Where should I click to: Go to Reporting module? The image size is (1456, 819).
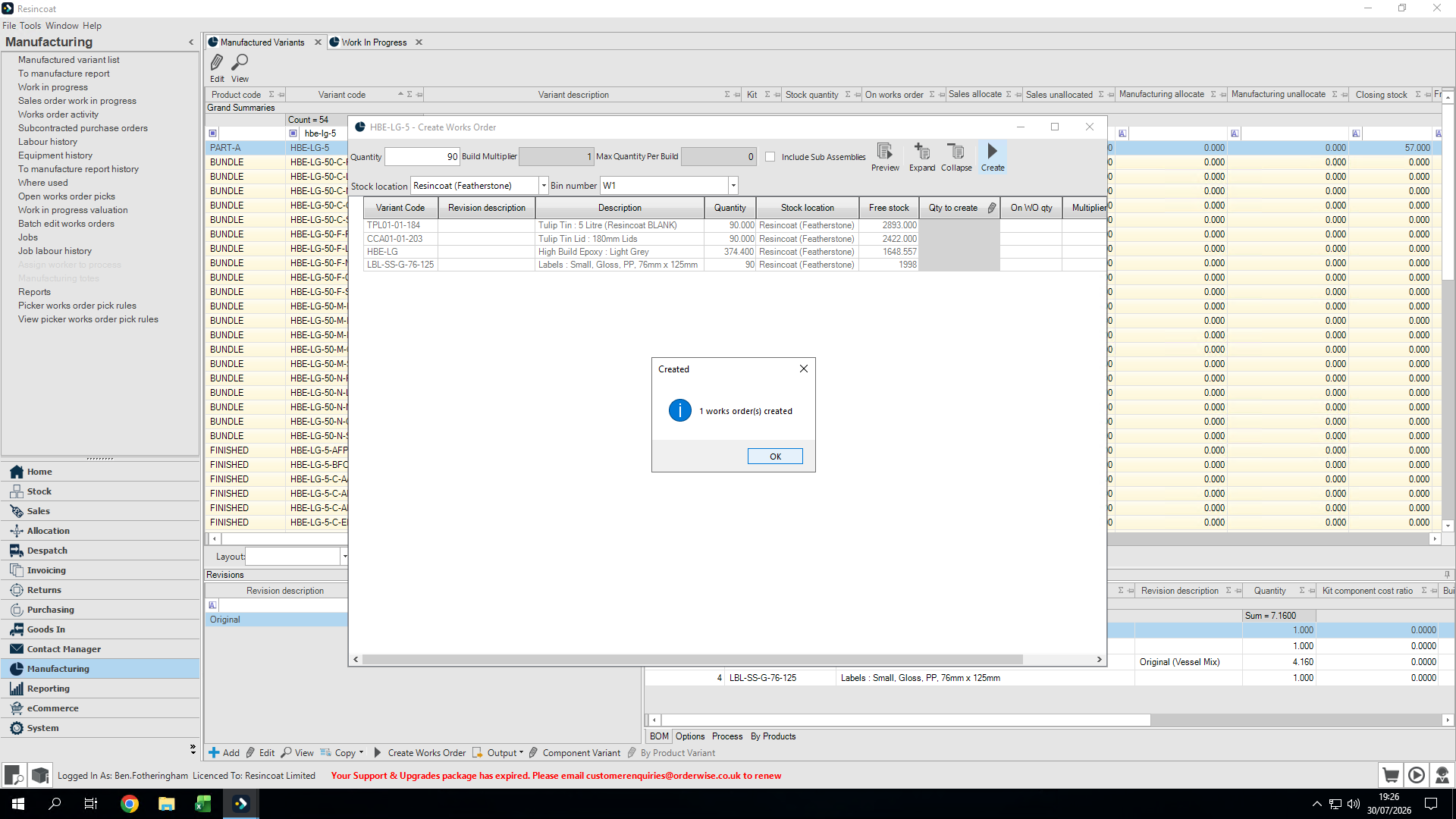(x=100, y=689)
